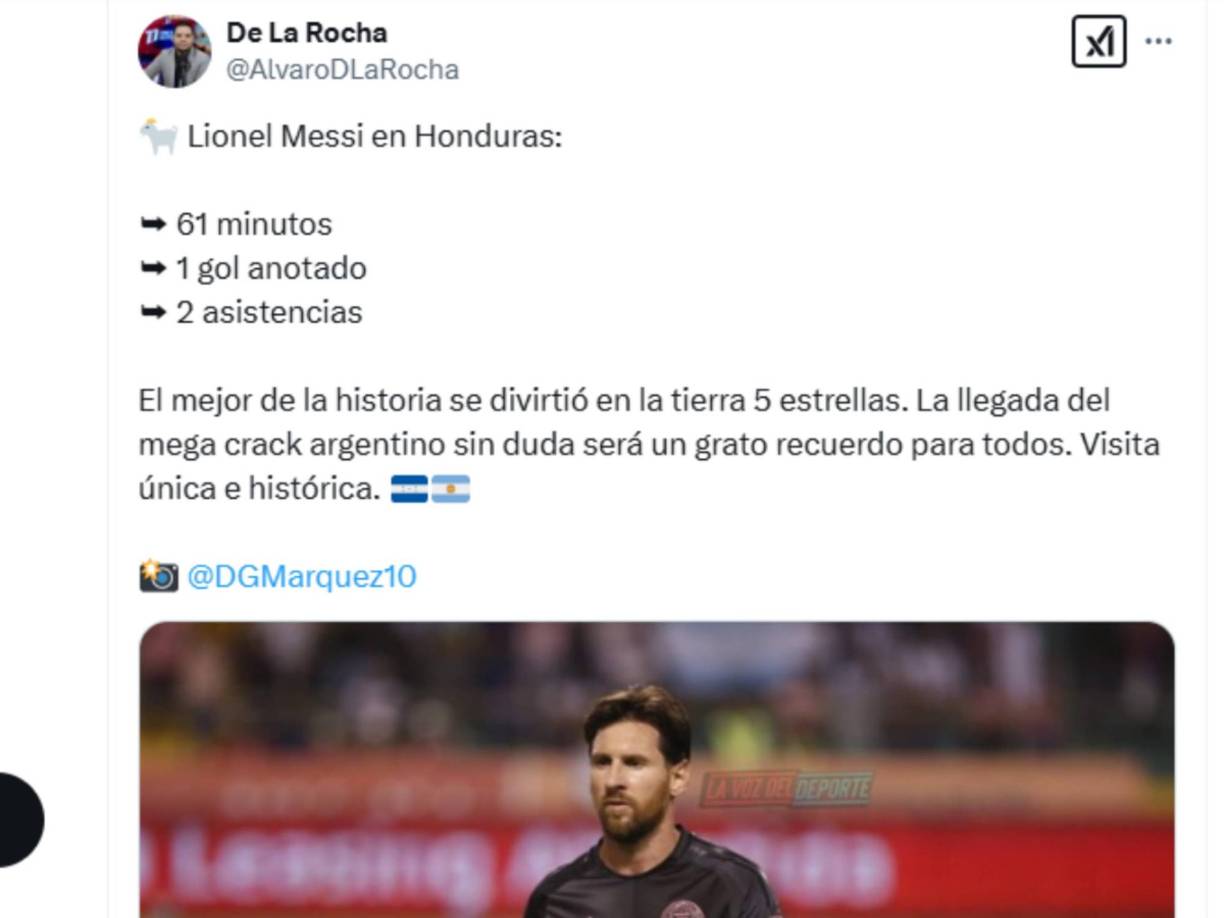The image size is (1224, 918).
Task: Click the "Lionel Messi en Honduras:" heading text
Action: pos(375,137)
